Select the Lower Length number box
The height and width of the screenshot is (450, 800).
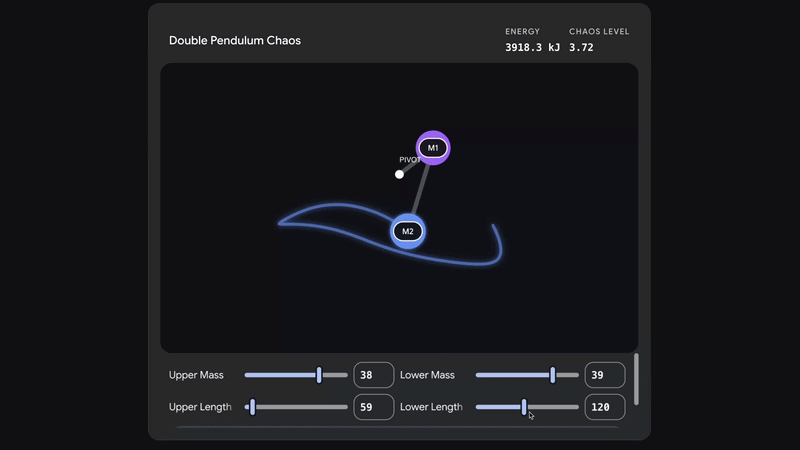pyautogui.click(x=604, y=407)
